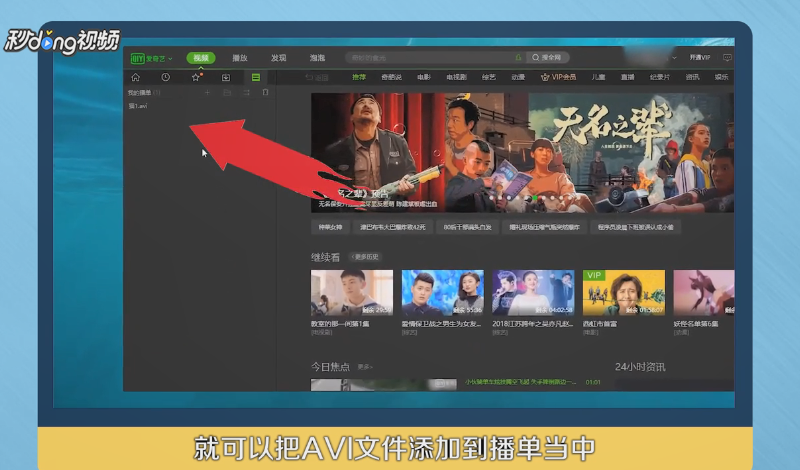The width and height of the screenshot is (800, 470).
Task: Switch to the 泡泡 tab
Action: pos(317,58)
